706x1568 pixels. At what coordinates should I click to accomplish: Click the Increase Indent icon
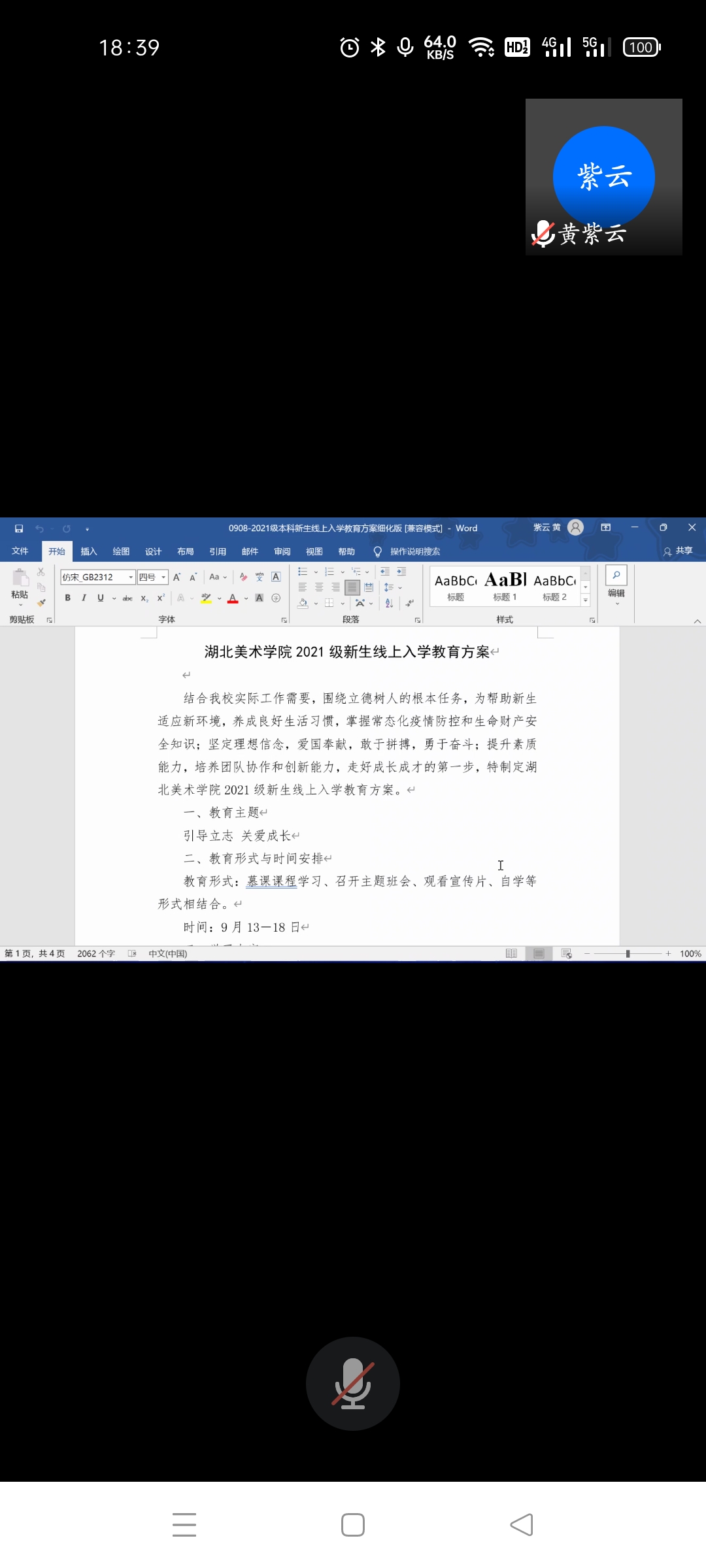401,572
